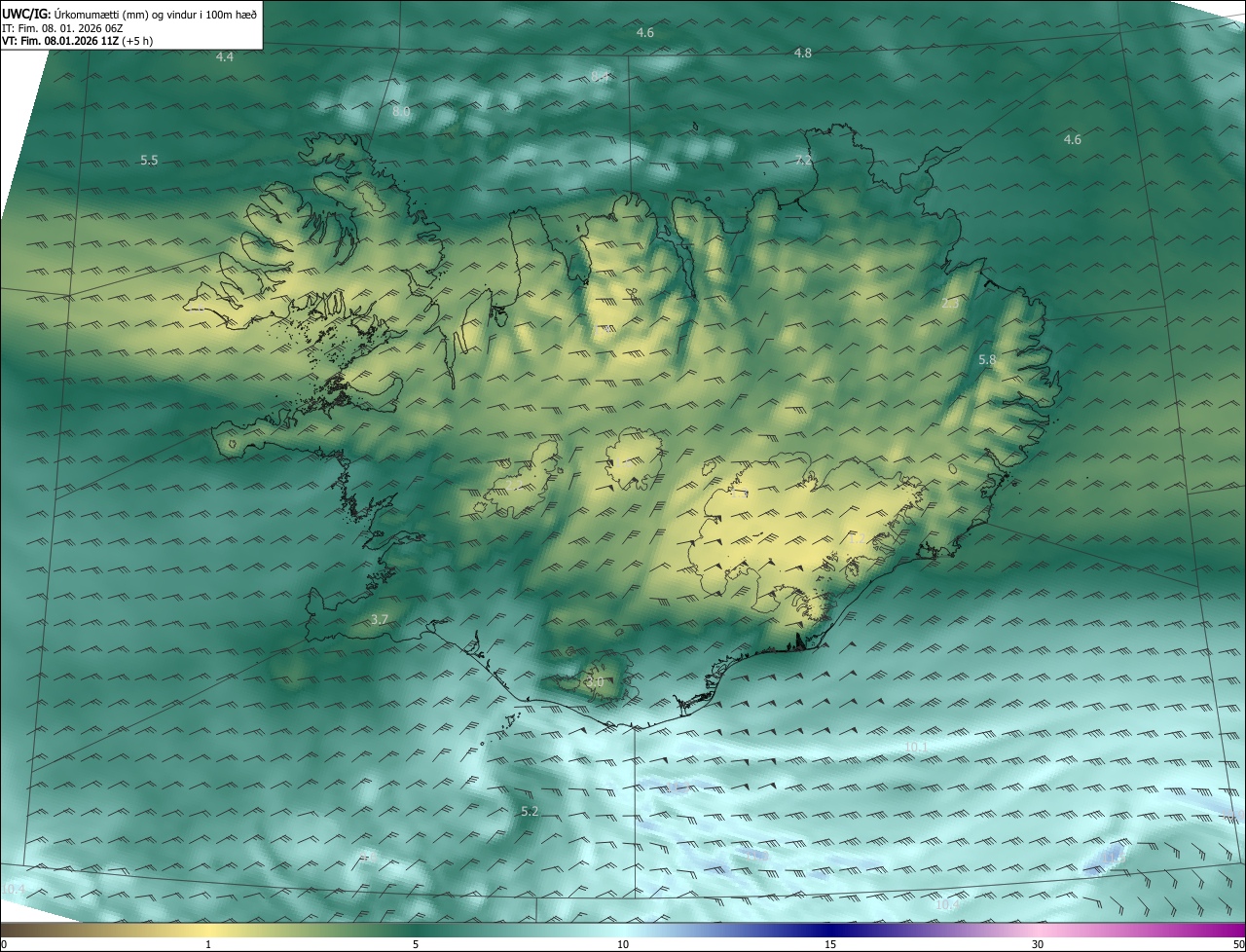Viewport: 1246px width, 952px height.
Task: Click the 4.6 value beside the 4.8 label
Action: [644, 33]
